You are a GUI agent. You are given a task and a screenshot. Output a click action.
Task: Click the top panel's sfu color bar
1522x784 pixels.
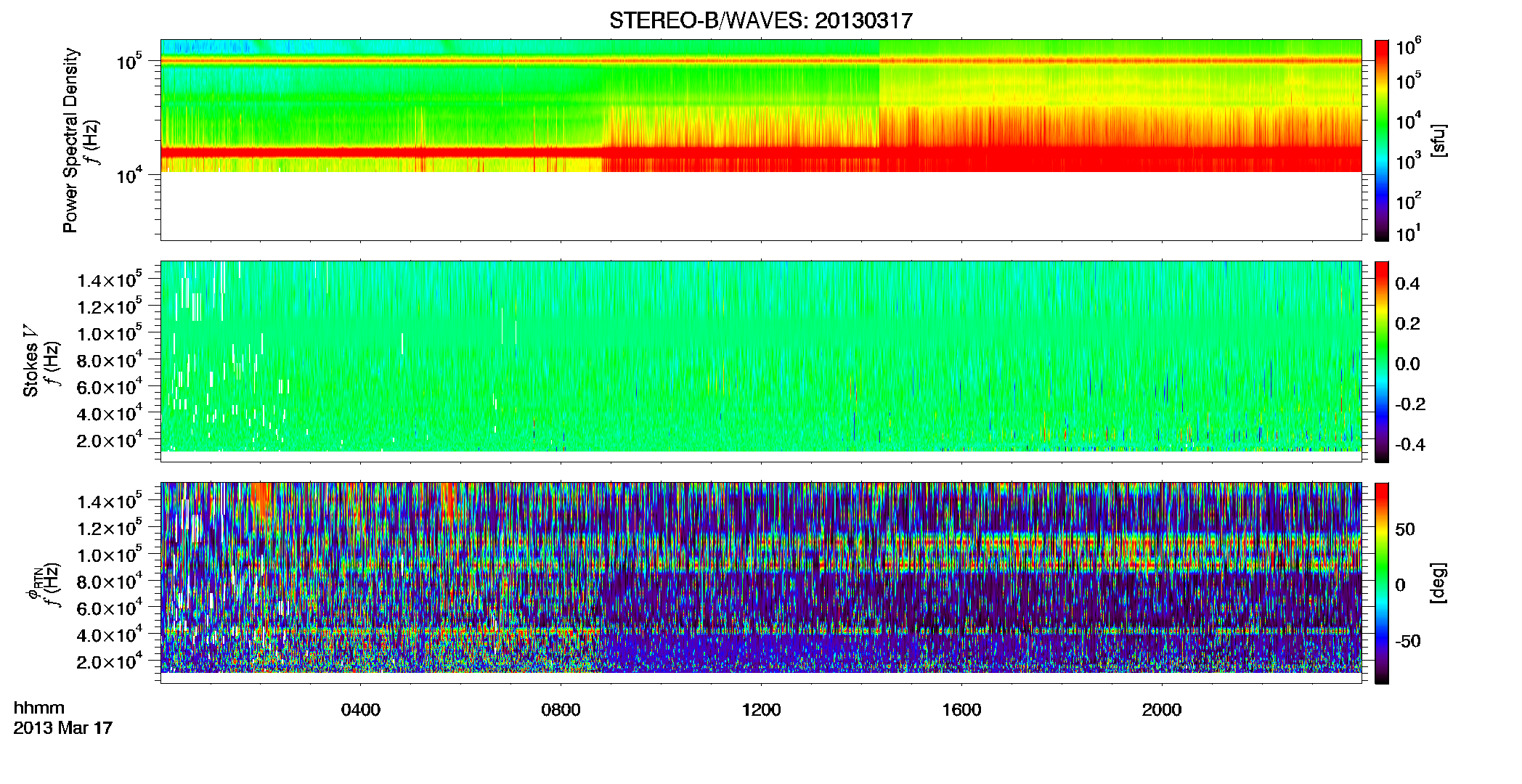[x=1382, y=140]
